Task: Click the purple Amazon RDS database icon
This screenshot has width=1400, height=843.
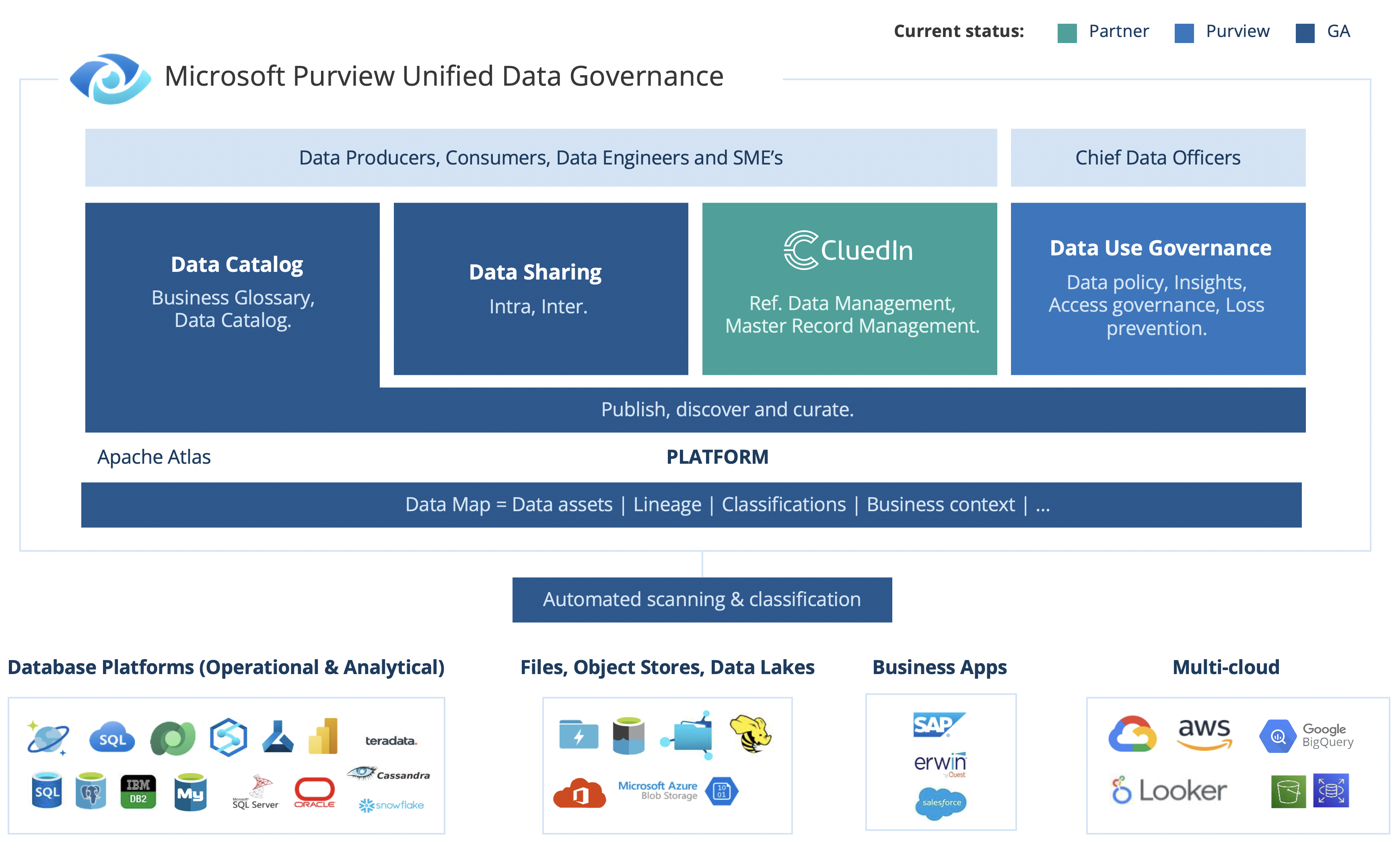Action: click(1331, 791)
